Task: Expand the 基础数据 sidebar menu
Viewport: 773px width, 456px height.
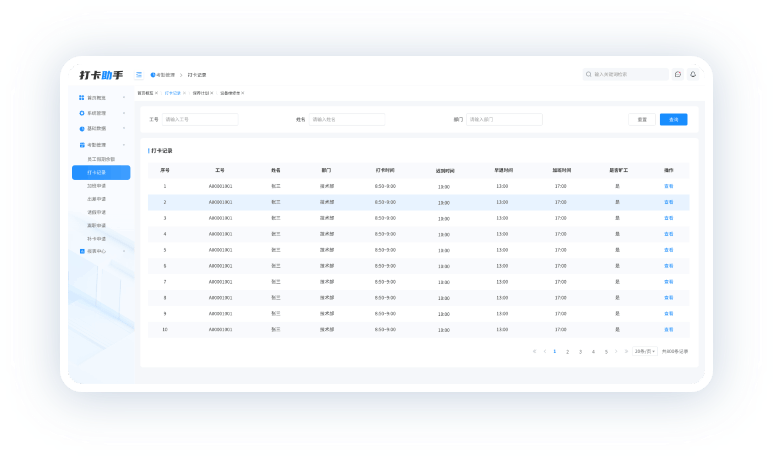Action: tap(123, 129)
